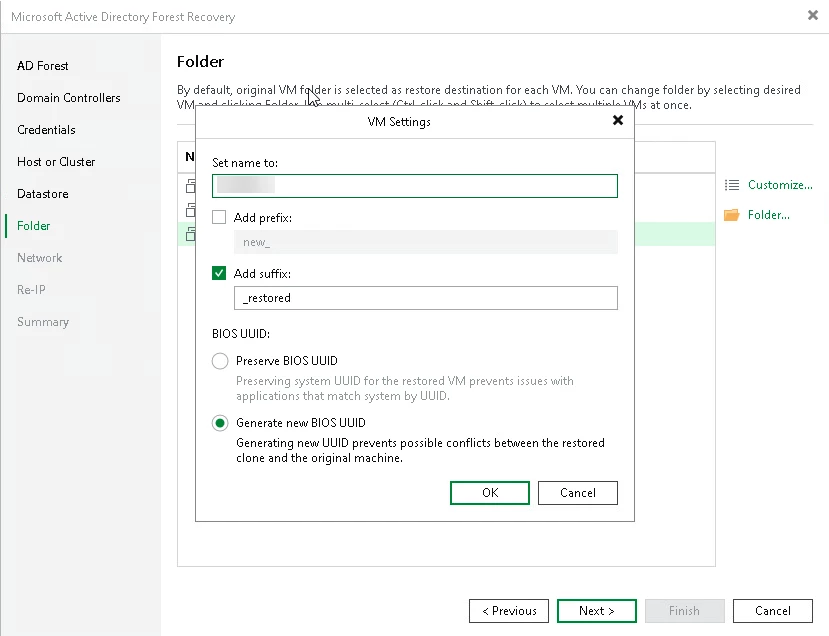Select the Folder wizard step
Image resolution: width=829 pixels, height=636 pixels.
[x=33, y=226]
